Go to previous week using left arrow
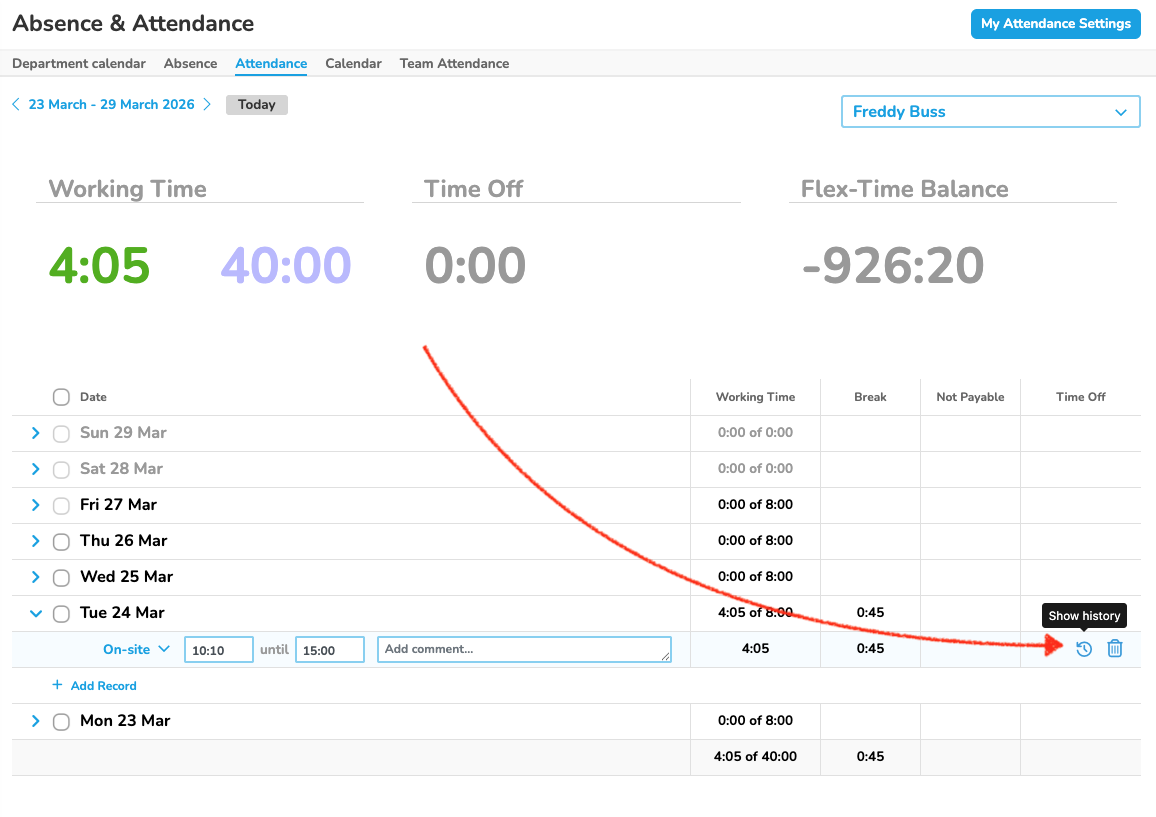Image resolution: width=1156 pixels, height=817 pixels. tap(16, 104)
